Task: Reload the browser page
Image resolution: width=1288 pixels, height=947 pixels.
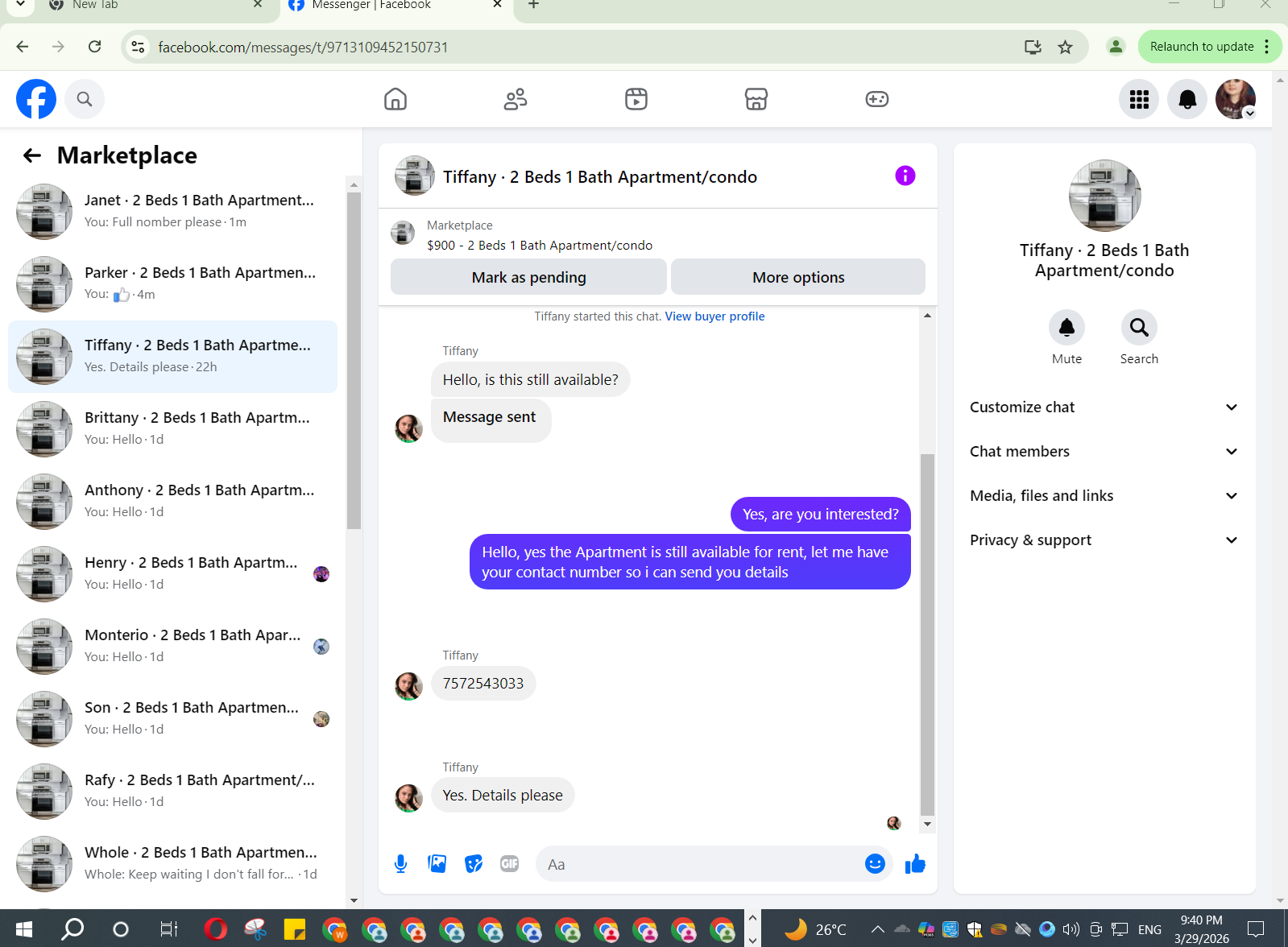Action: [x=94, y=47]
